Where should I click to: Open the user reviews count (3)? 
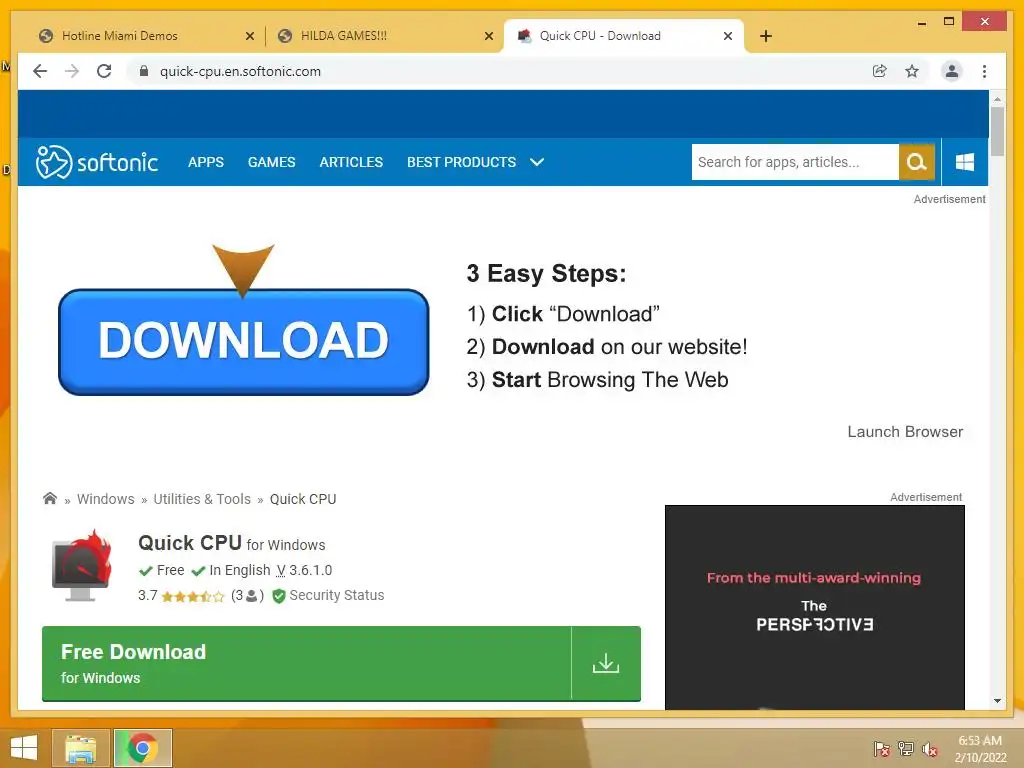coord(247,596)
